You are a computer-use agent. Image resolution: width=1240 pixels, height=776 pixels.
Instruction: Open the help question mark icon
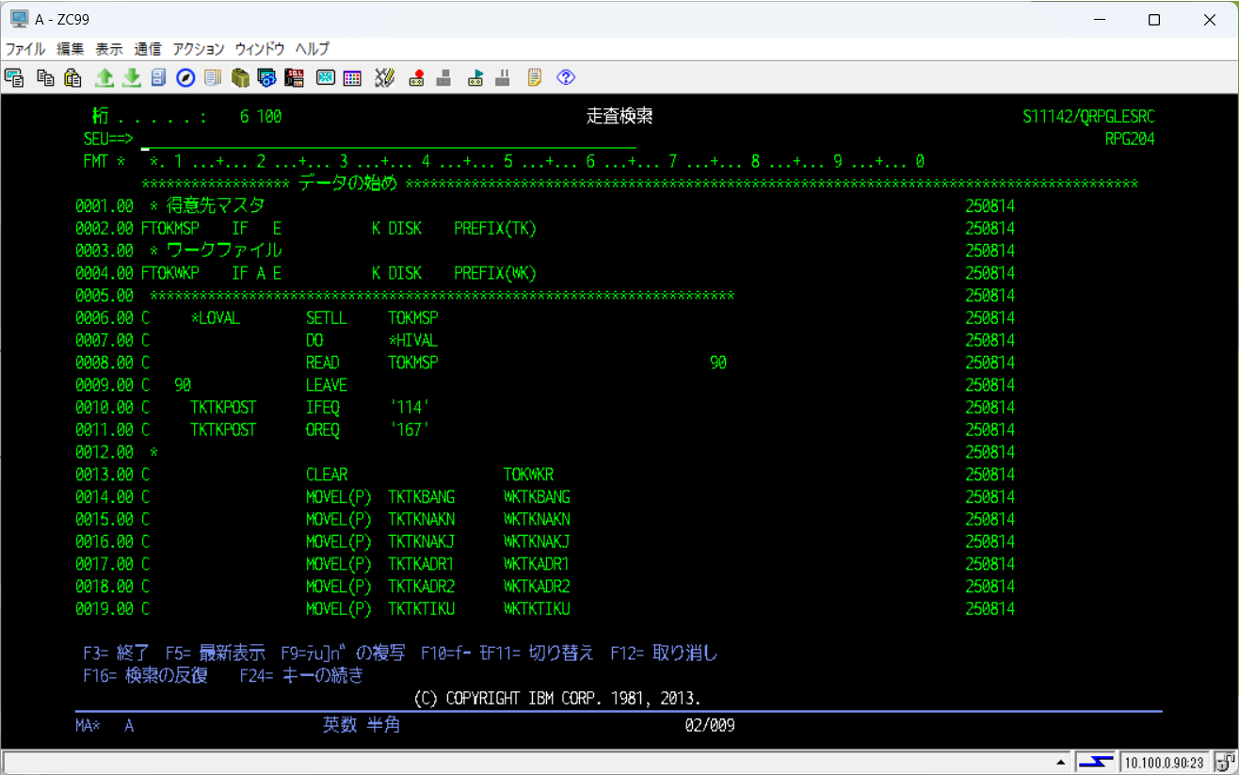(566, 78)
